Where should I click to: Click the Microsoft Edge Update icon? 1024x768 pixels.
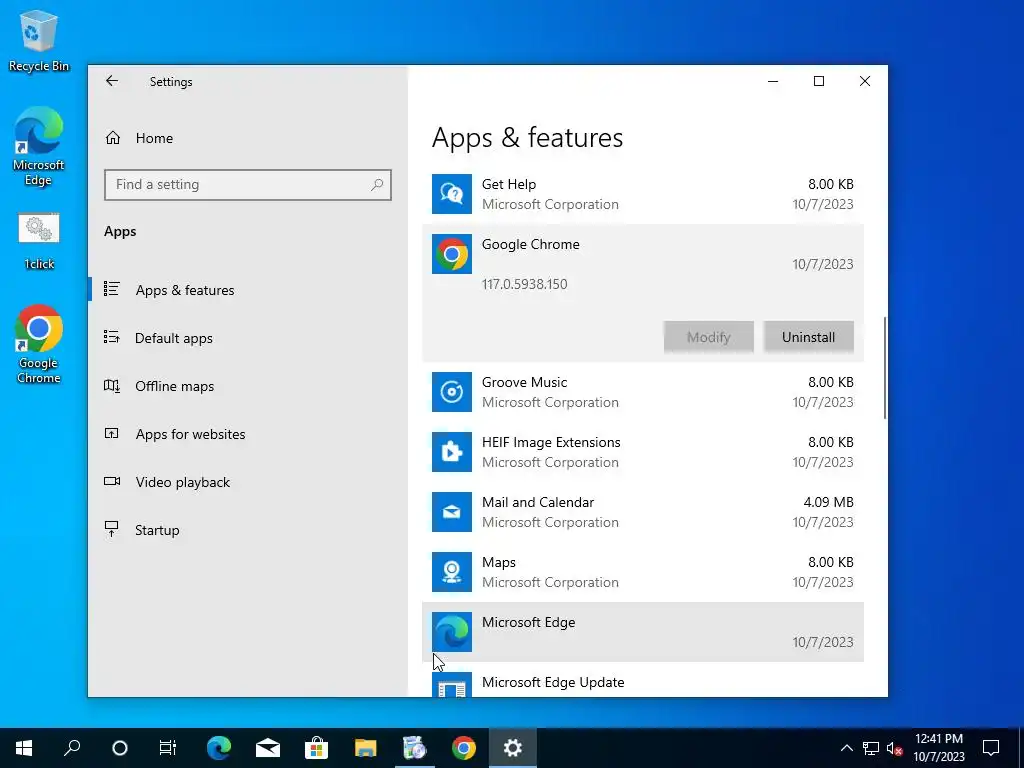452,684
